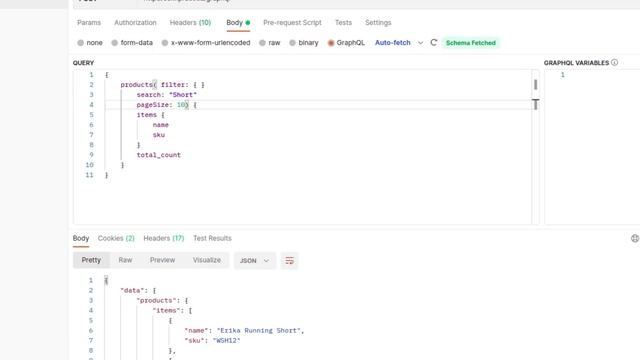The width and height of the screenshot is (640, 360).
Task: Click the QUERY section label
Action: pos(83,63)
